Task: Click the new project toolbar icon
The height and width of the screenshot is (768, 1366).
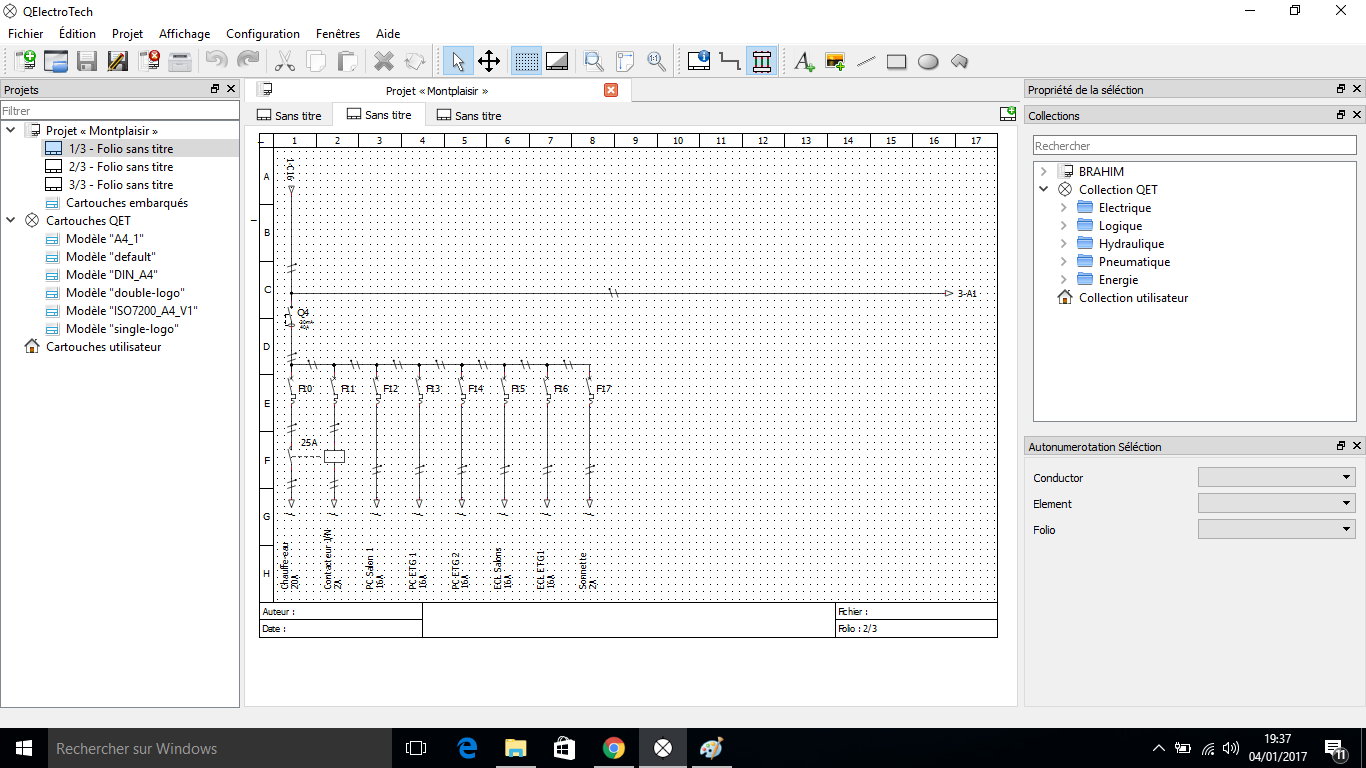Action: click(24, 61)
